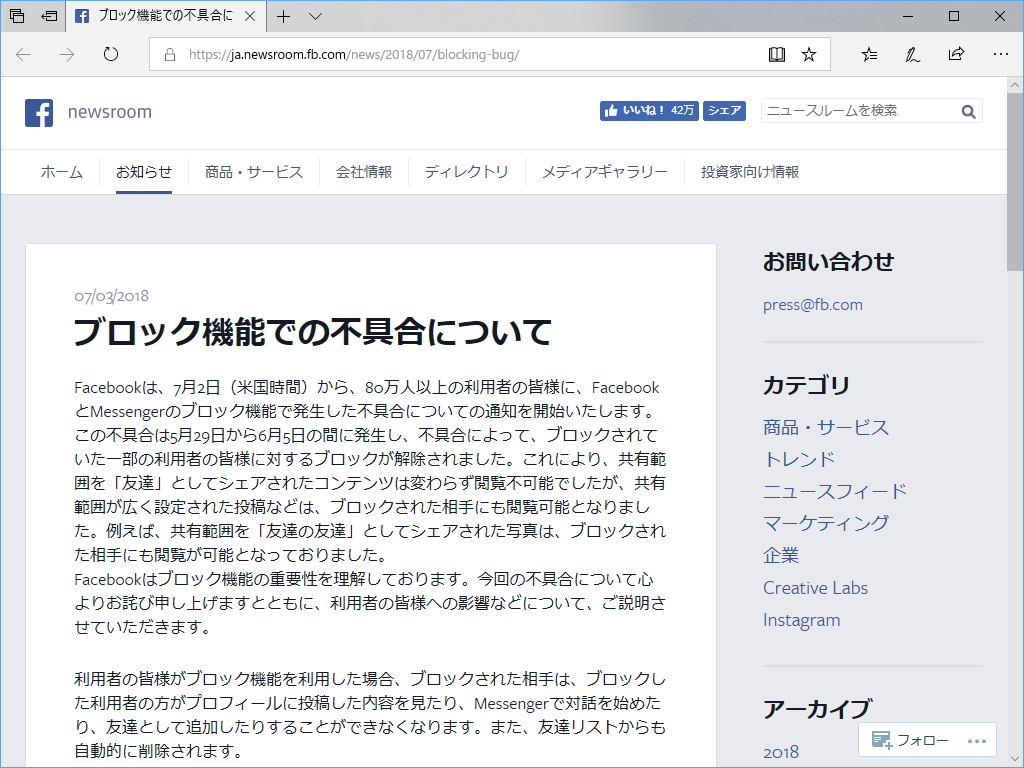Select the Windows Ink pen icon
Viewport: 1024px width, 768px height.
pos(911,54)
